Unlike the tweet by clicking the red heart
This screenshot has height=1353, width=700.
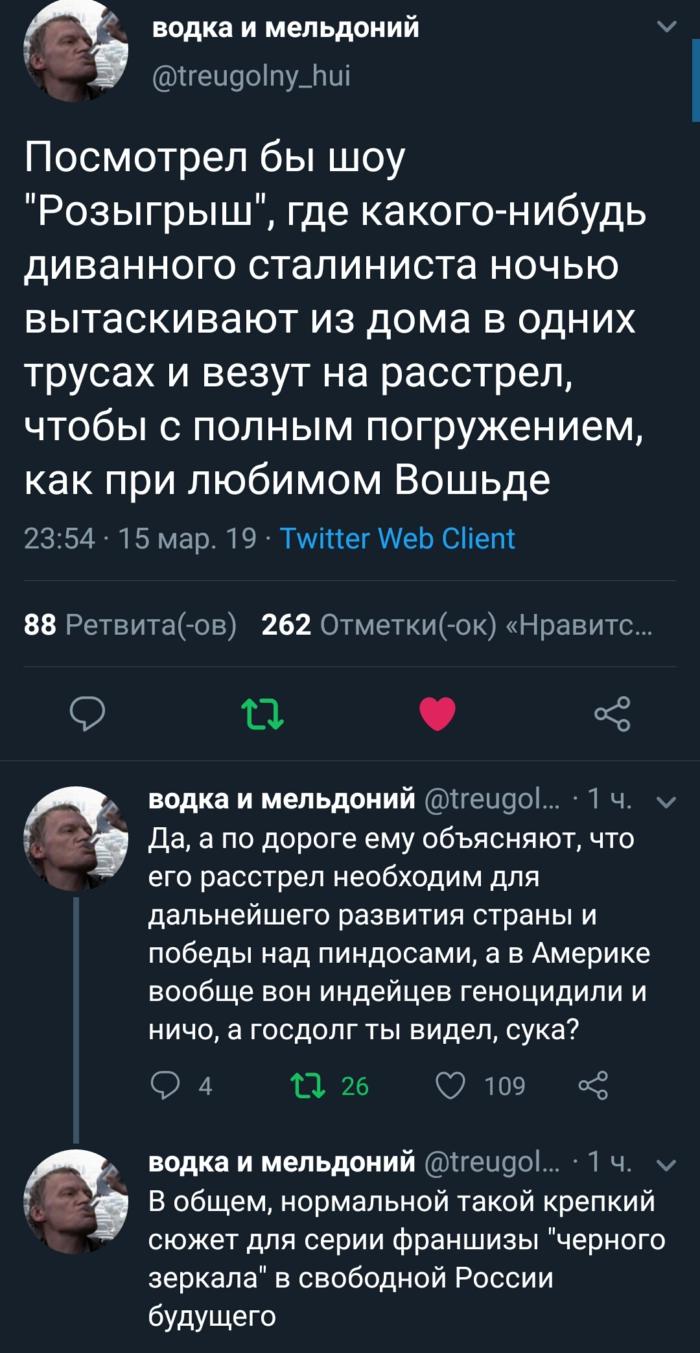[x=437, y=712]
